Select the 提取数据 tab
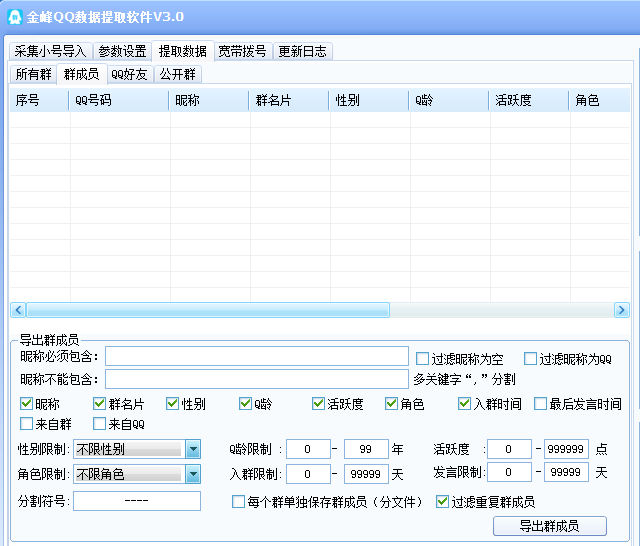 (x=182, y=51)
